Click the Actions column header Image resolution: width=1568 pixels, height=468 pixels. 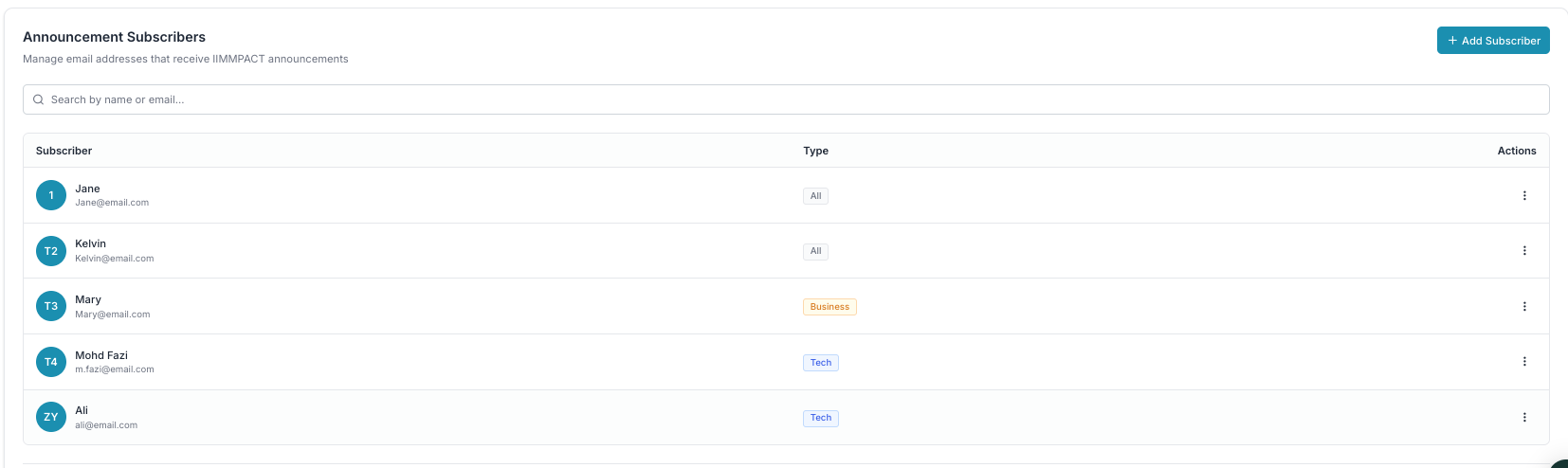[1517, 151]
